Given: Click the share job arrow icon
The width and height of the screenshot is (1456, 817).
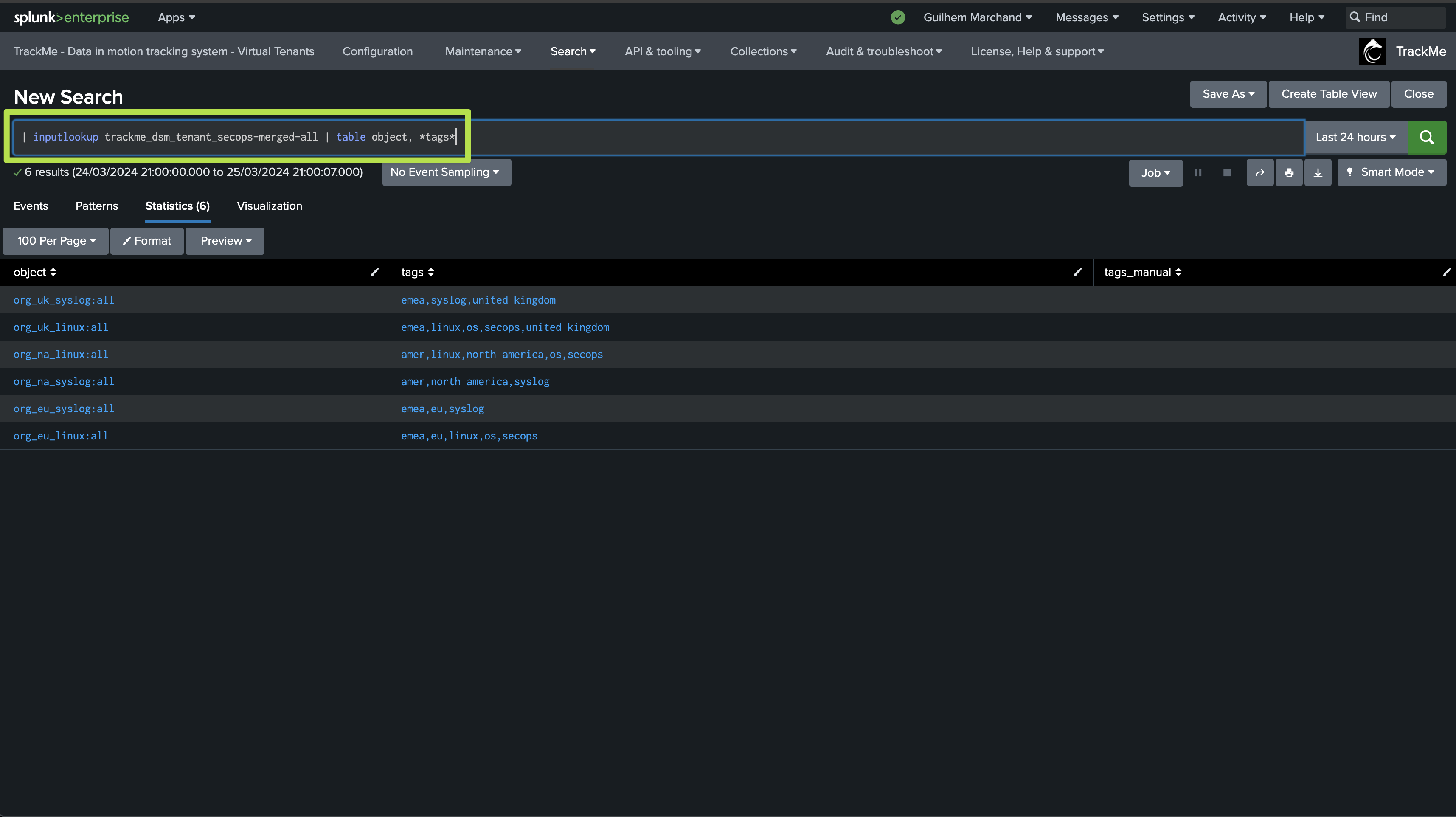Looking at the screenshot, I should click(x=1260, y=173).
